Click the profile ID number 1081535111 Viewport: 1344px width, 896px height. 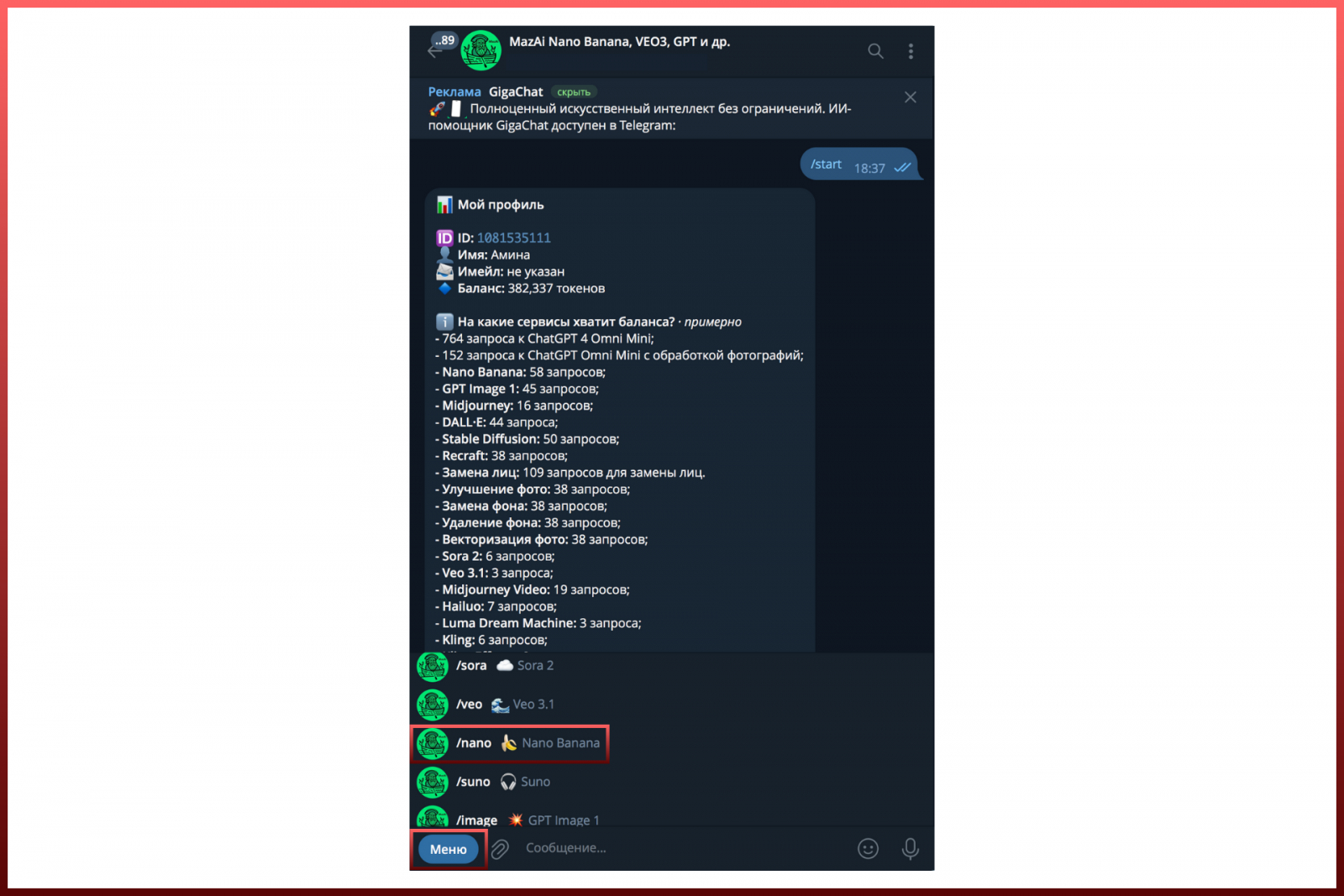click(514, 238)
